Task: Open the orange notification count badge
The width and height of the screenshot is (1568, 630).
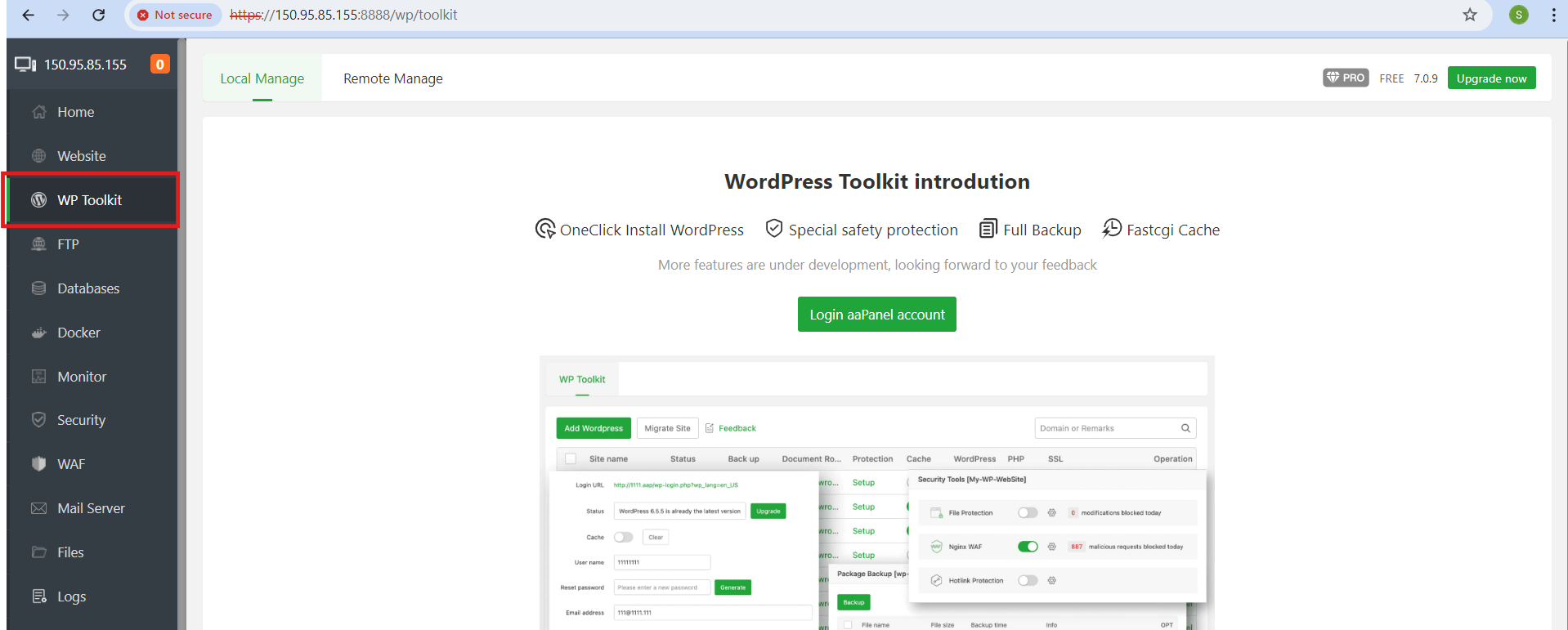Action: click(x=160, y=64)
